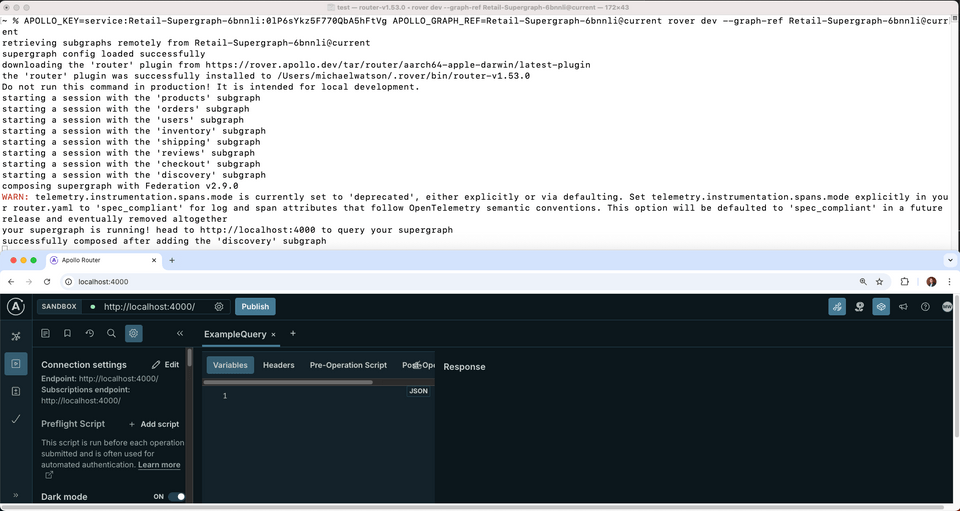Open the Explorer page in the left rail
Screen dimensions: 960x511
pos(16,364)
